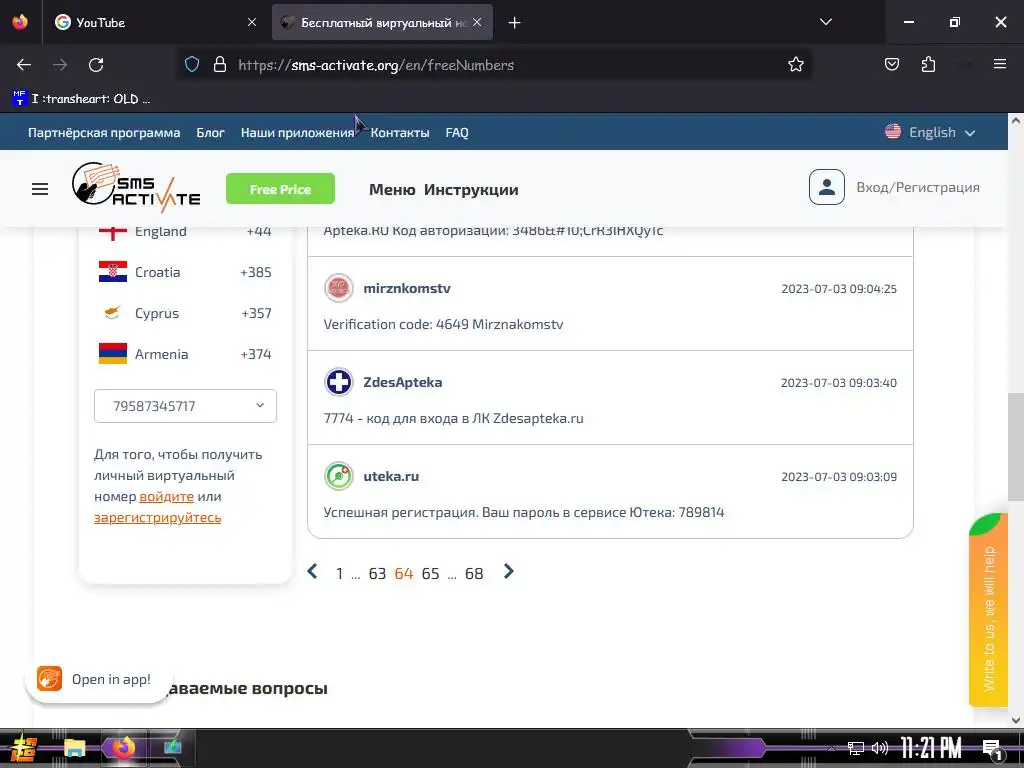Screen dimensions: 1024x768
Task: Open the FAQ menu item
Action: point(457,133)
